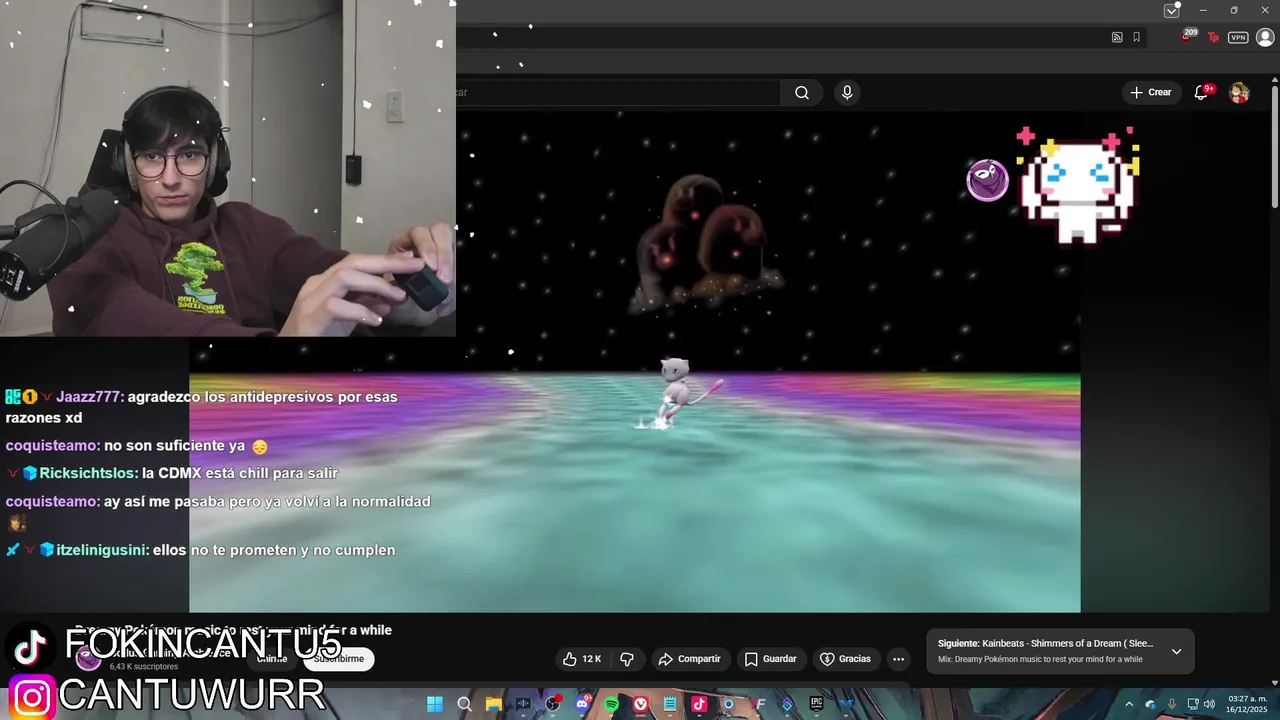Show hidden system tray icons
Screen dimensions: 1280x720
(1129, 704)
